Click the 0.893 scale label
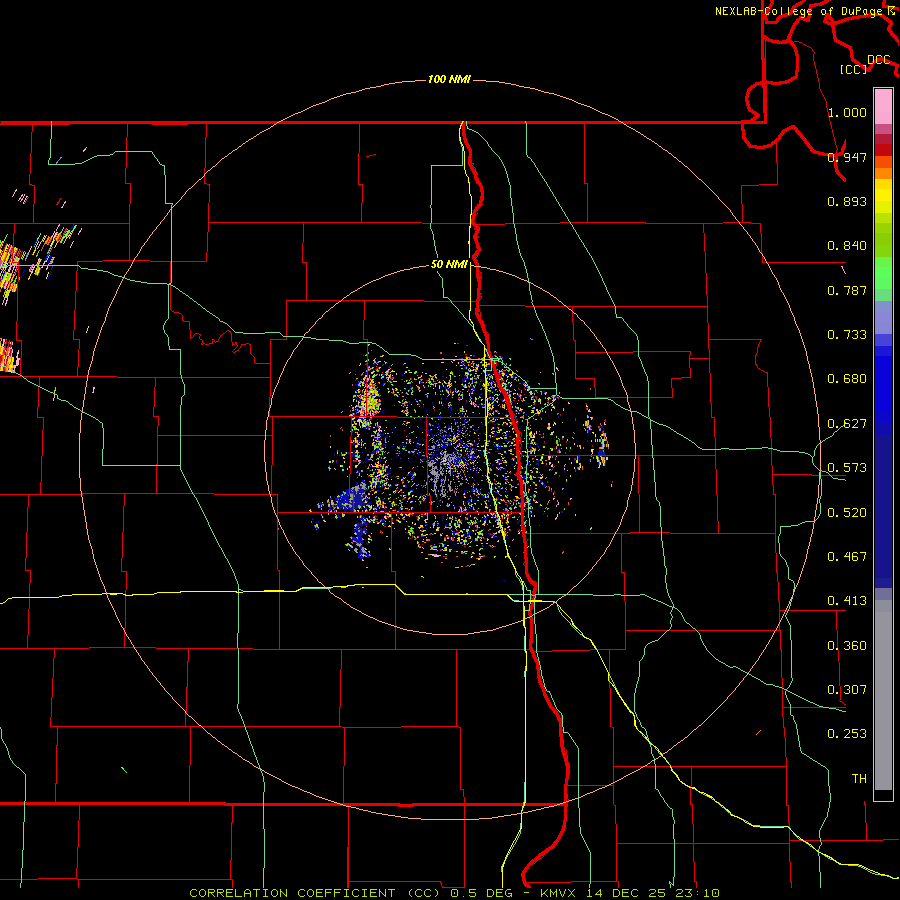900x900 pixels. [x=847, y=201]
